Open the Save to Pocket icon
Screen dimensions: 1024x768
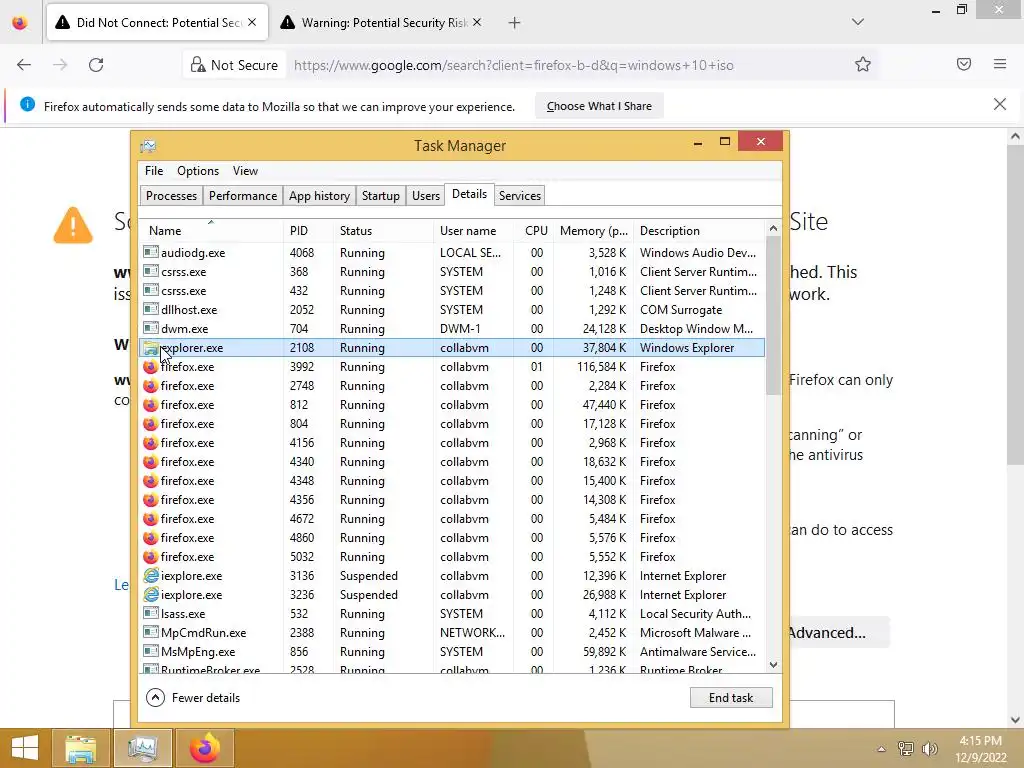(x=964, y=64)
